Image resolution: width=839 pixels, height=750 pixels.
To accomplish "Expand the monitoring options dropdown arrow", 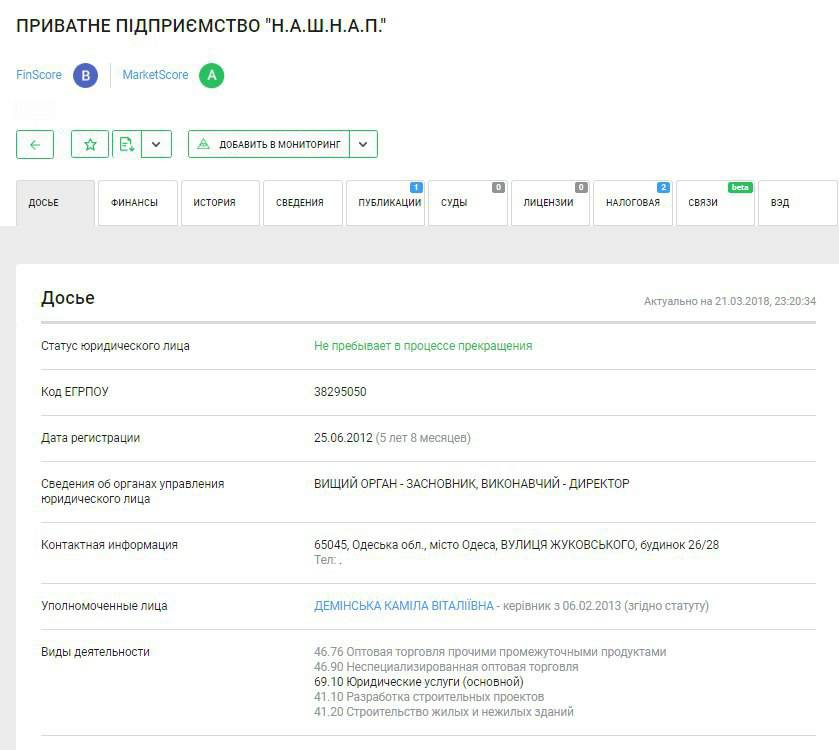I will click(x=364, y=144).
